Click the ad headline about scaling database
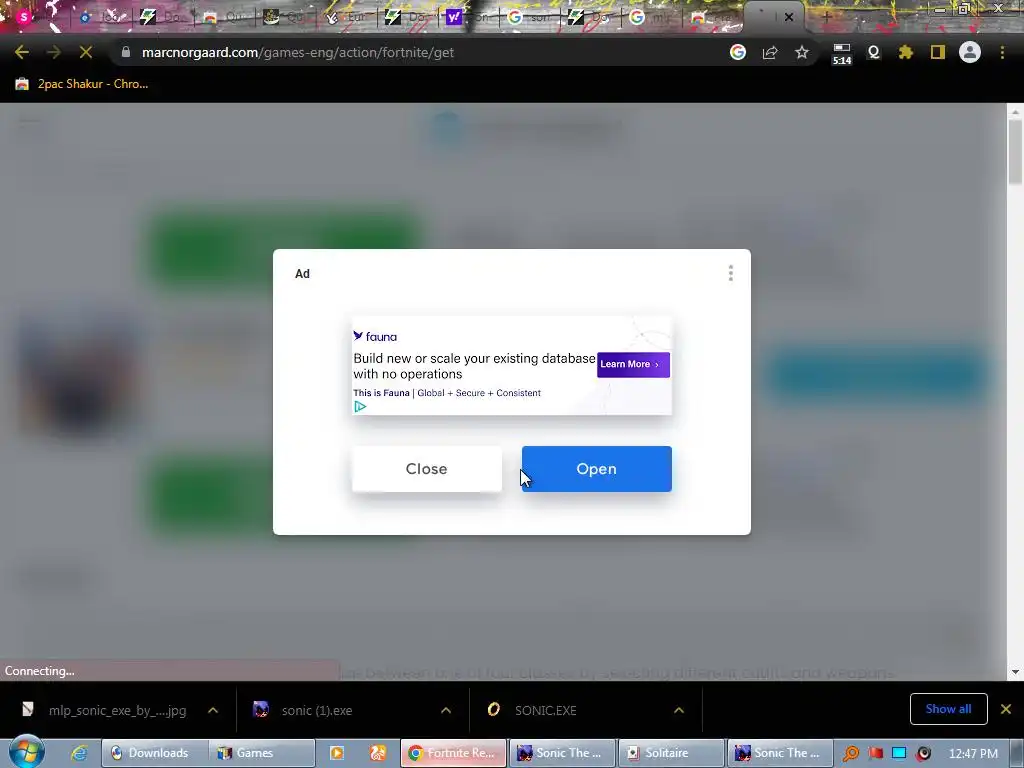 tap(474, 366)
